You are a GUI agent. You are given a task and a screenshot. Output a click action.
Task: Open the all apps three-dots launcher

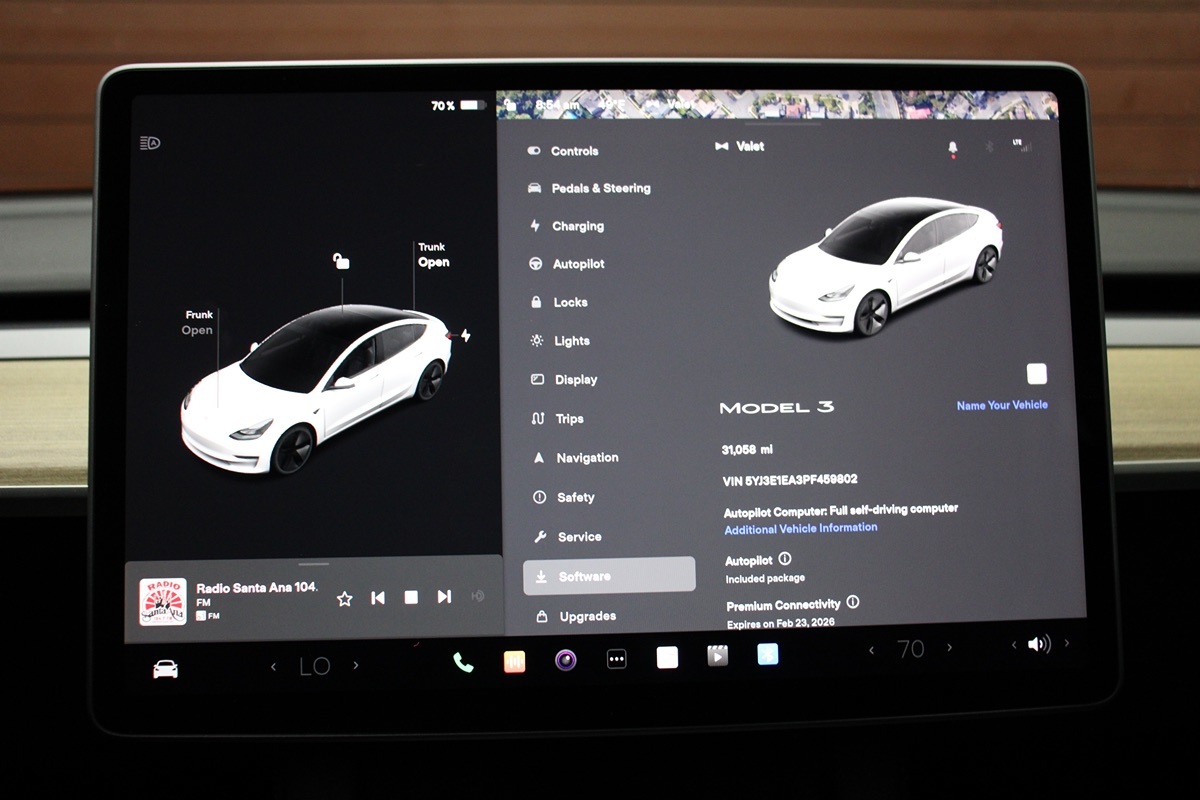[617, 660]
